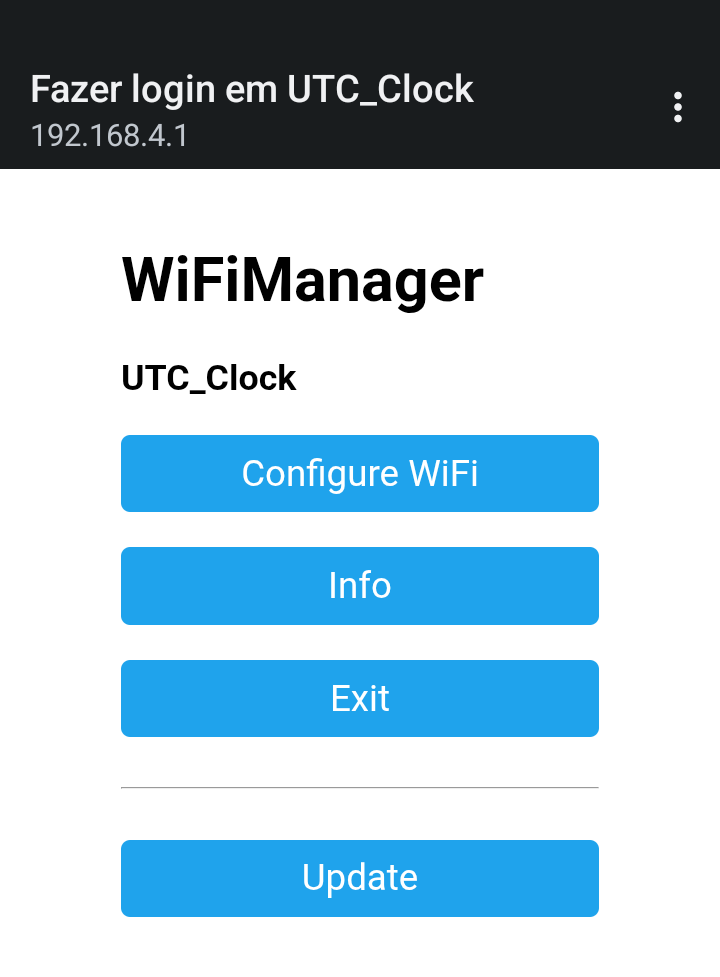Show more options via vertical dots icon
The height and width of the screenshot is (977, 720).
[x=678, y=107]
